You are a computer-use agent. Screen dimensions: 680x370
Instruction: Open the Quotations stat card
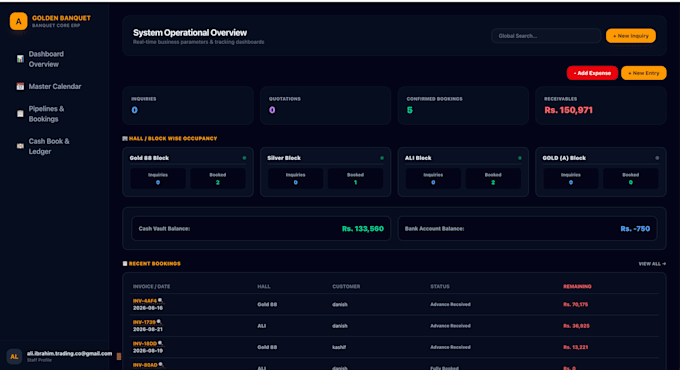pos(325,105)
